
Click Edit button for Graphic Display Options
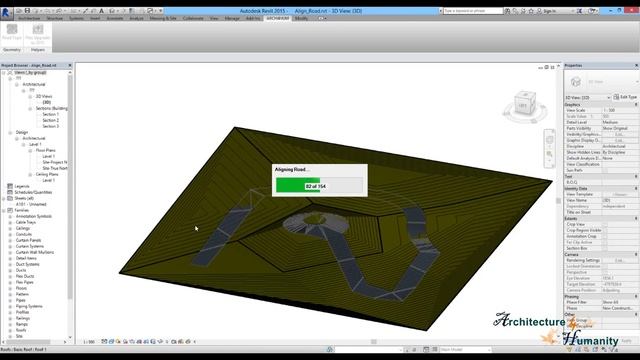coord(619,140)
